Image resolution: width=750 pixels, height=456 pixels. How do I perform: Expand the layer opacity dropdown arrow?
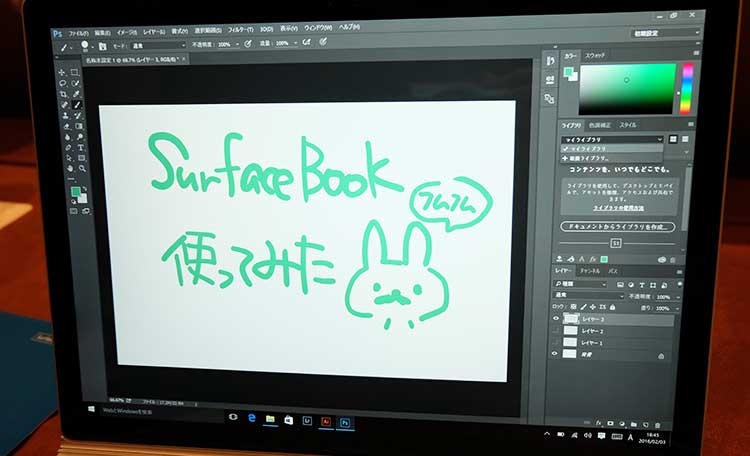pyautogui.click(x=679, y=297)
